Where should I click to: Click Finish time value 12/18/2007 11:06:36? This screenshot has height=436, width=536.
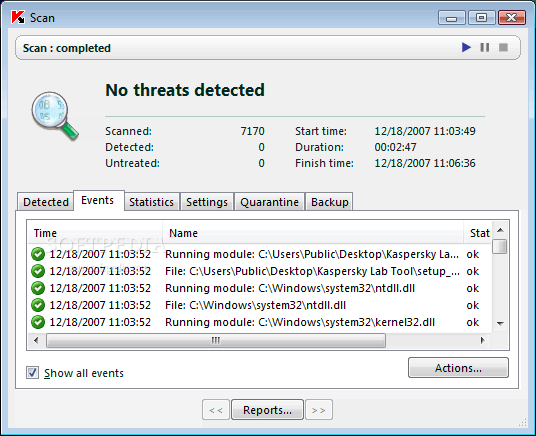coord(425,163)
